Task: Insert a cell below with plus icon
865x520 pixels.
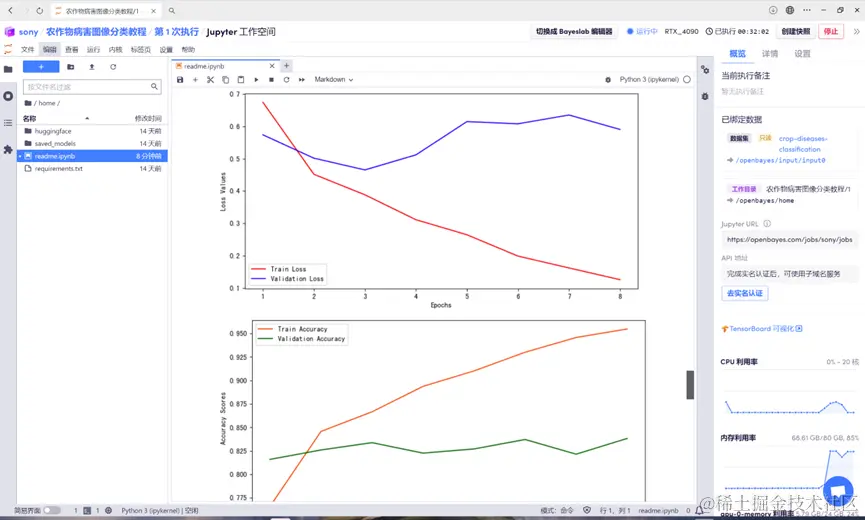Action: pyautogui.click(x=195, y=79)
